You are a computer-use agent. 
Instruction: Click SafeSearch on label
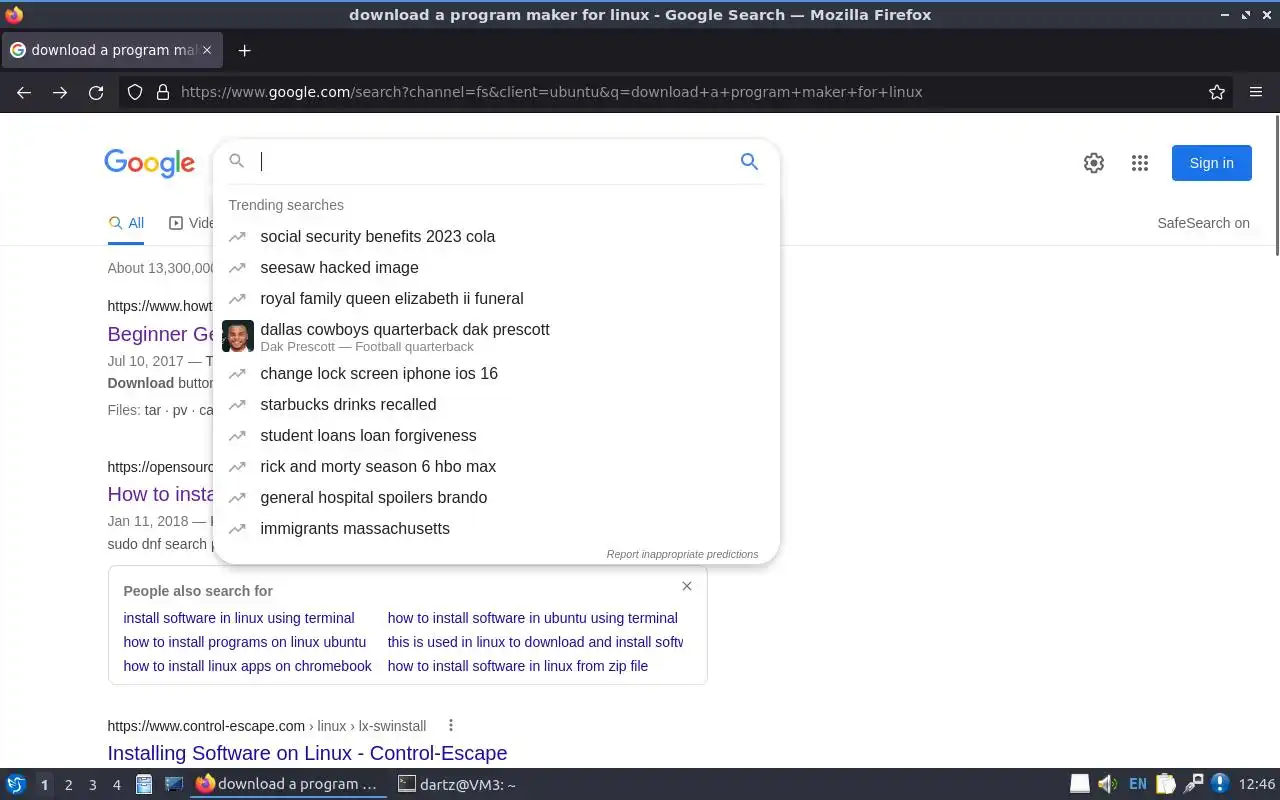coord(1203,223)
